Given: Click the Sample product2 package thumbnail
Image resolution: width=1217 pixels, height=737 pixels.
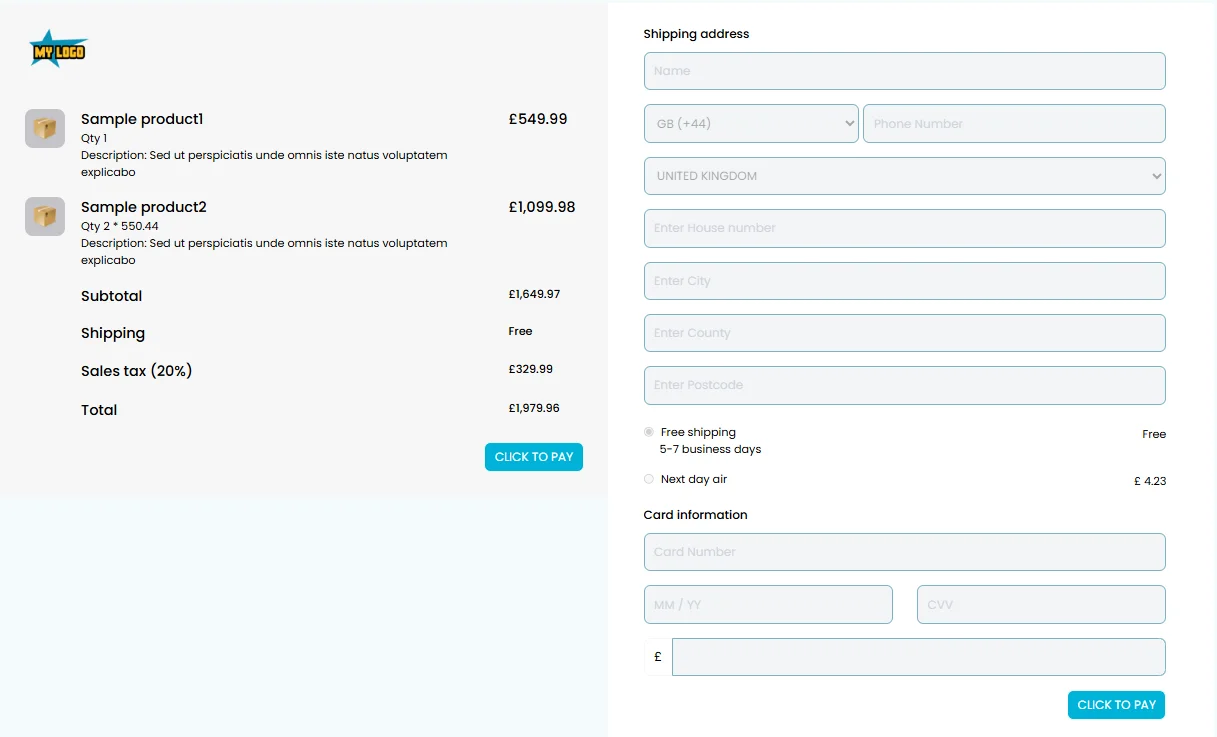Looking at the screenshot, I should click(x=44, y=216).
